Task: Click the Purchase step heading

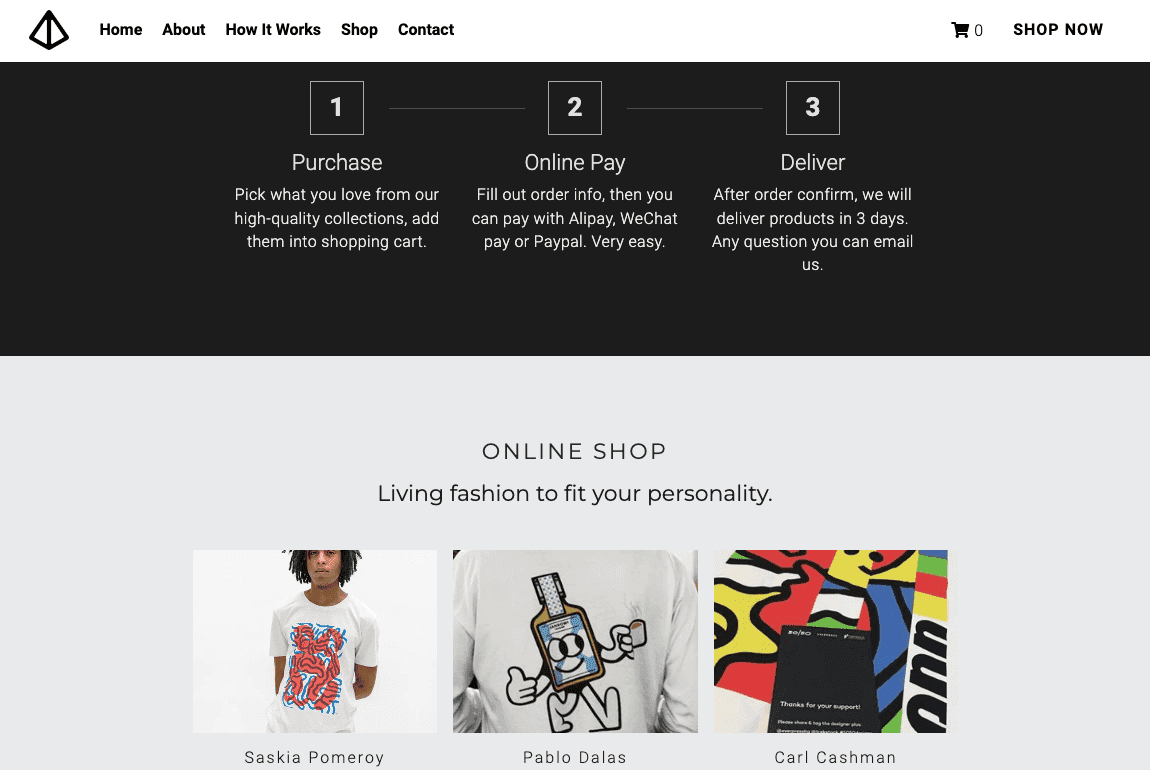Action: (337, 162)
